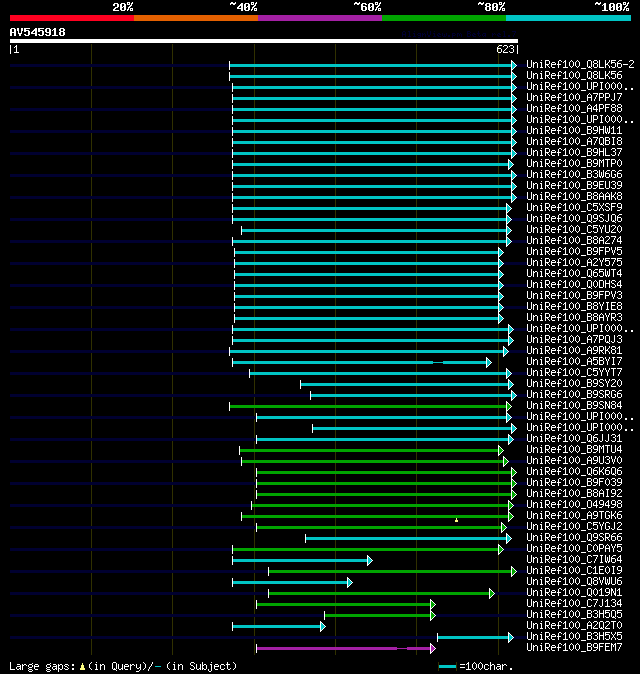Click the red 20% identity legend segment
The width and height of the screenshot is (640, 674).
click(72, 18)
